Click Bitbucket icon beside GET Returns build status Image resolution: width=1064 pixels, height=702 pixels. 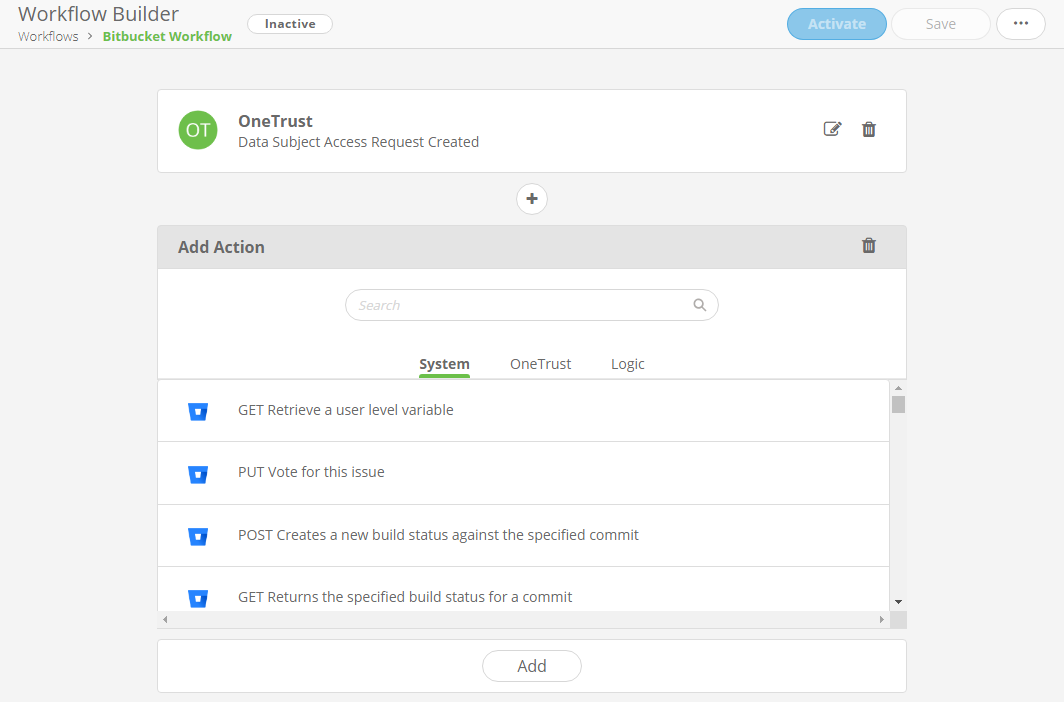click(x=198, y=597)
